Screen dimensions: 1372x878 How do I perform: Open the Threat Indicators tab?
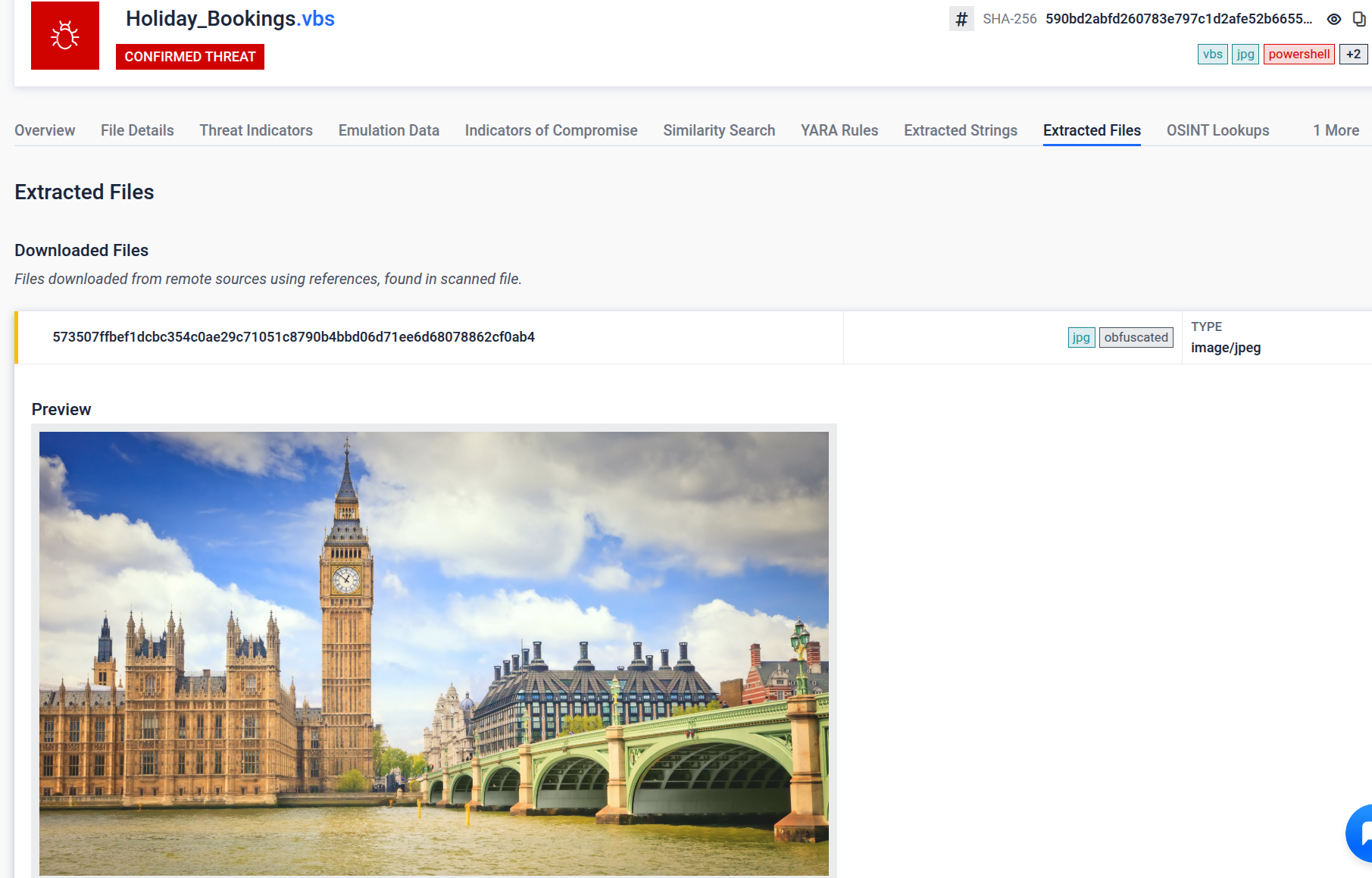tap(256, 130)
